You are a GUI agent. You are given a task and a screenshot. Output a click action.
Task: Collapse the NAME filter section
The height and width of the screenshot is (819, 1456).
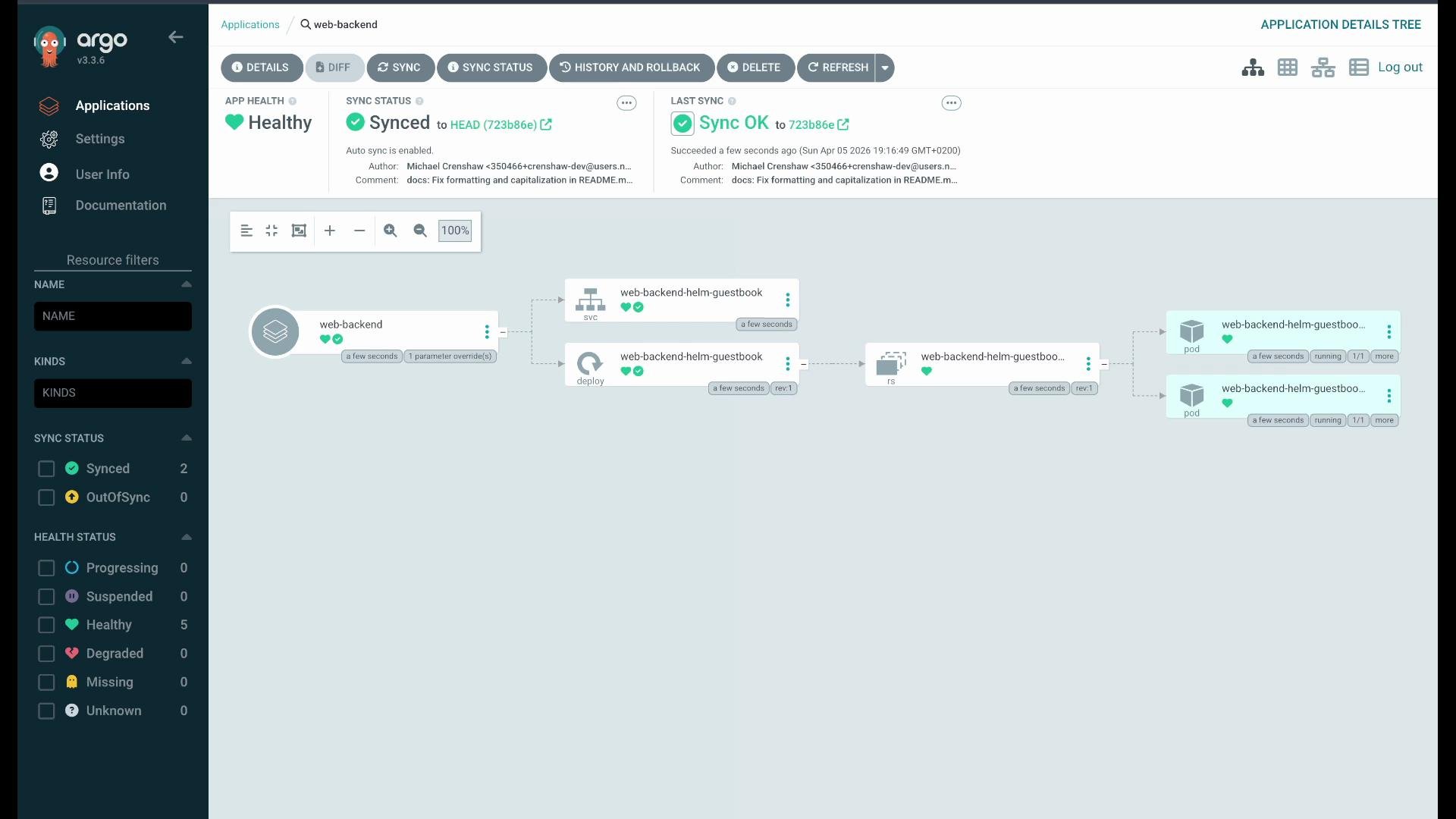pyautogui.click(x=187, y=284)
